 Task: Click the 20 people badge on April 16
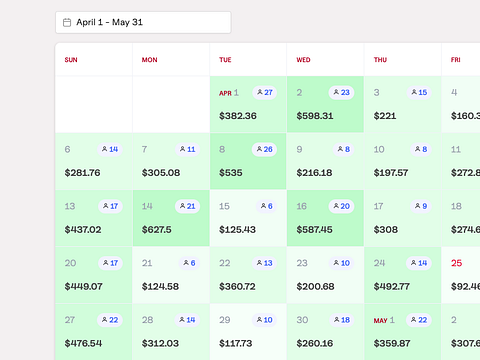coord(341,206)
